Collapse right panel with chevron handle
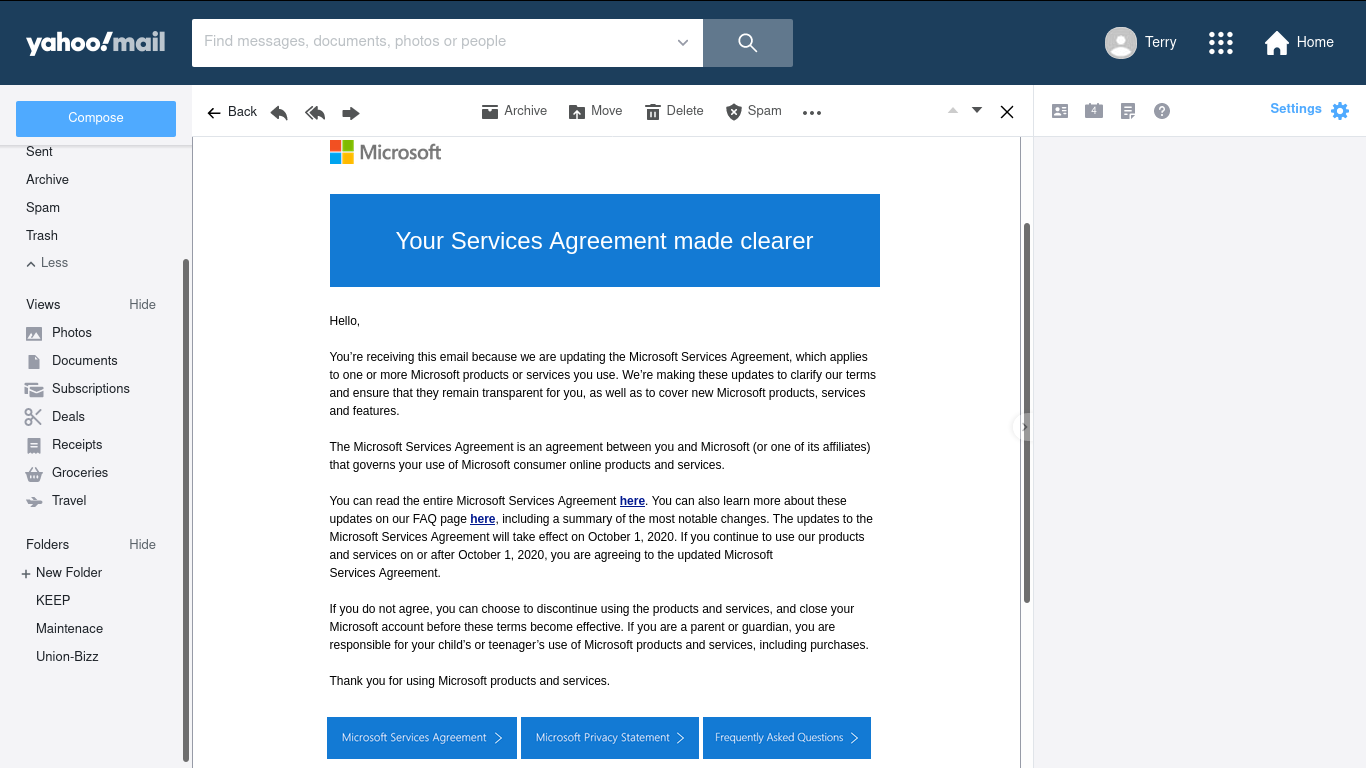1366x768 pixels. click(x=1023, y=427)
